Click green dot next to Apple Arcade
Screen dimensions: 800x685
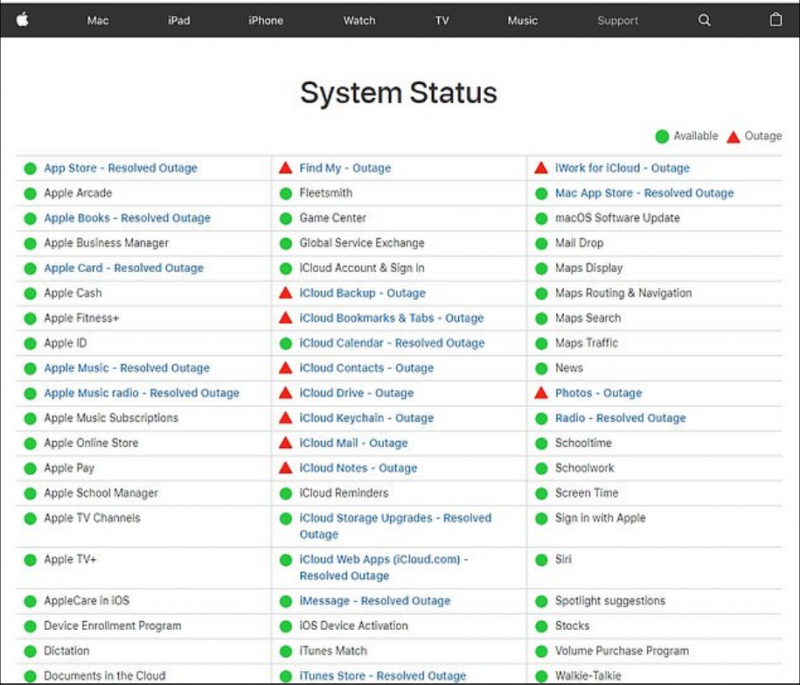click(31, 193)
